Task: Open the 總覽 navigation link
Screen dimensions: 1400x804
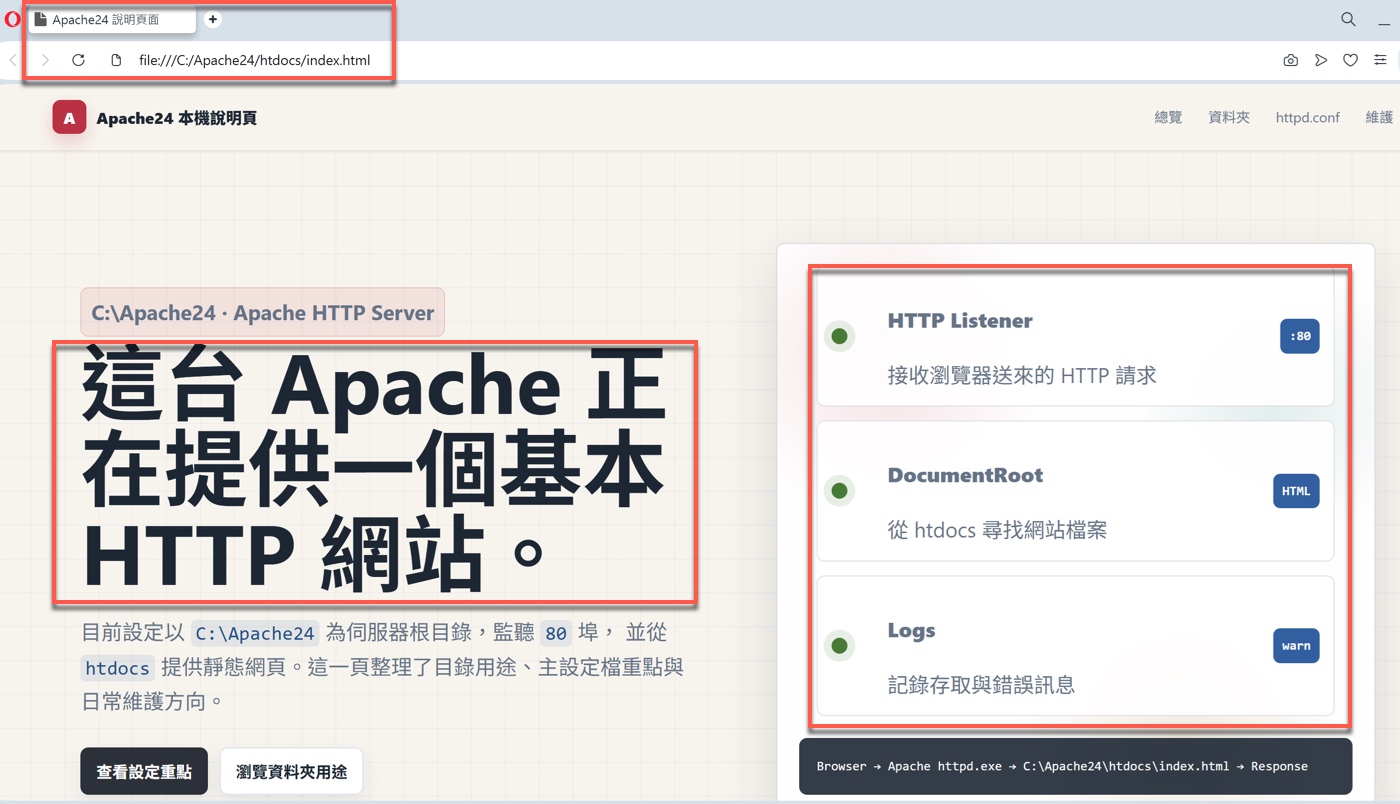Action: coord(1168,118)
